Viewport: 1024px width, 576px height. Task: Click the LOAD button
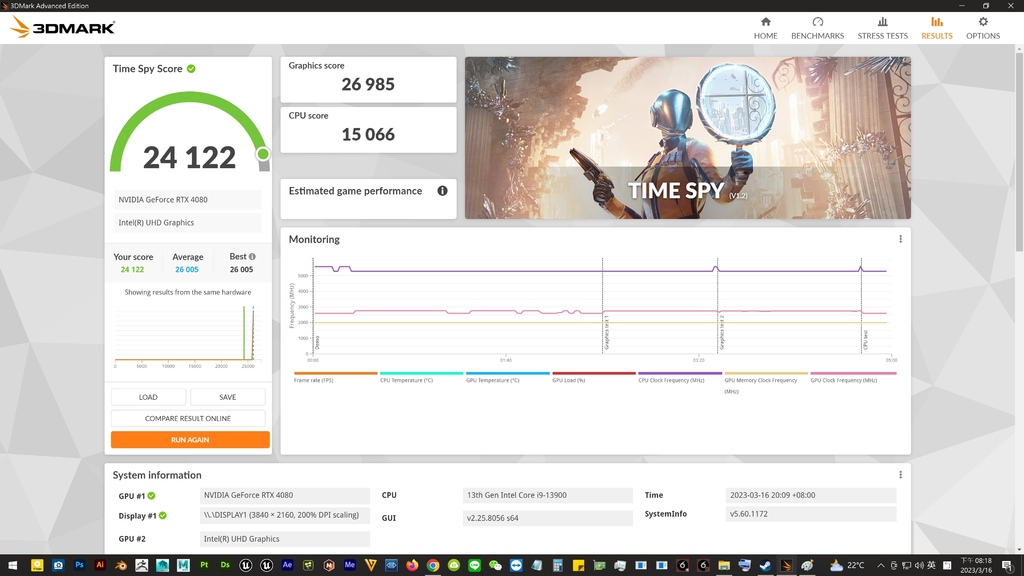click(148, 397)
